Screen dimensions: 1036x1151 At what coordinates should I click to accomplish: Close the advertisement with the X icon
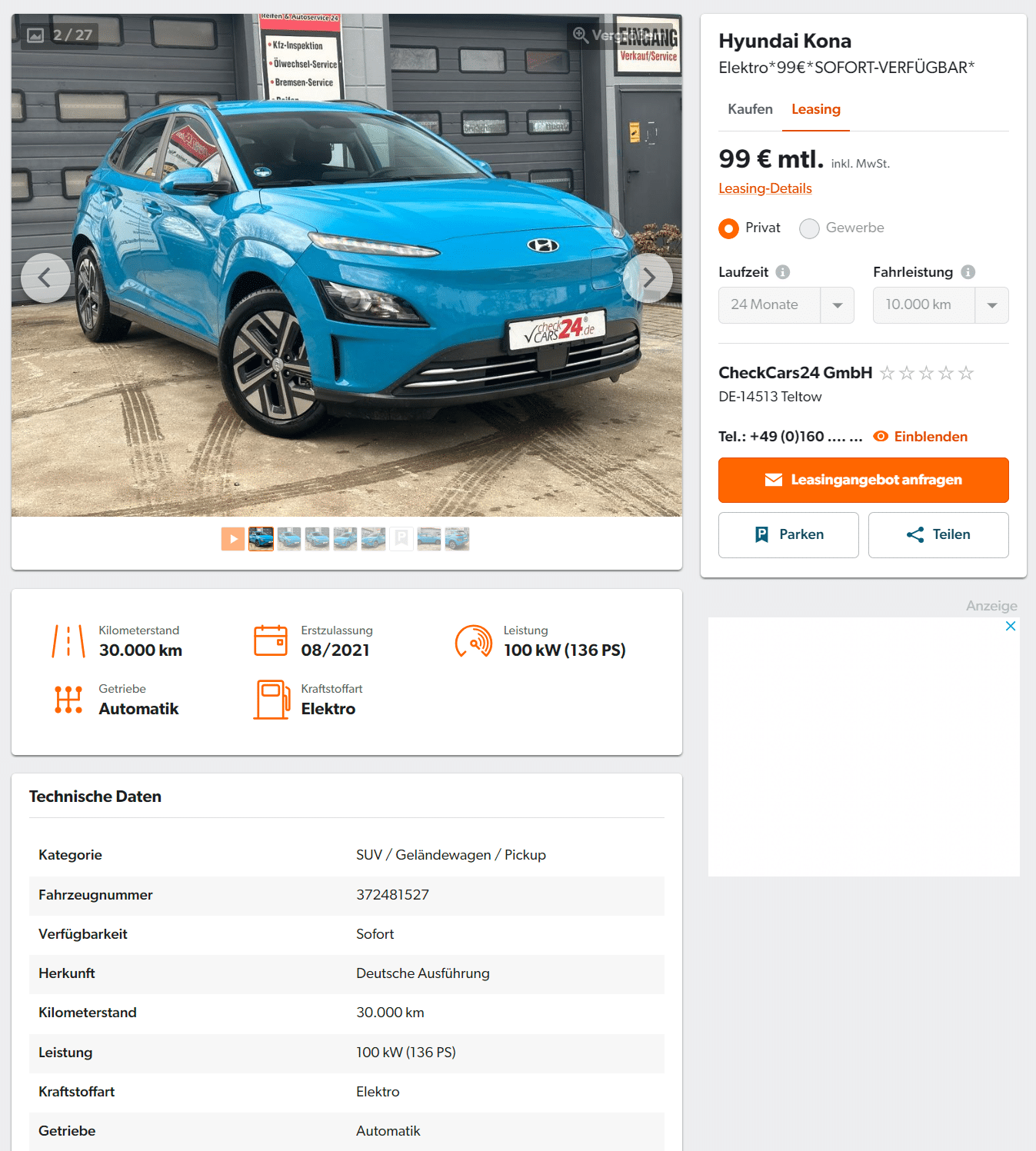(x=1011, y=626)
